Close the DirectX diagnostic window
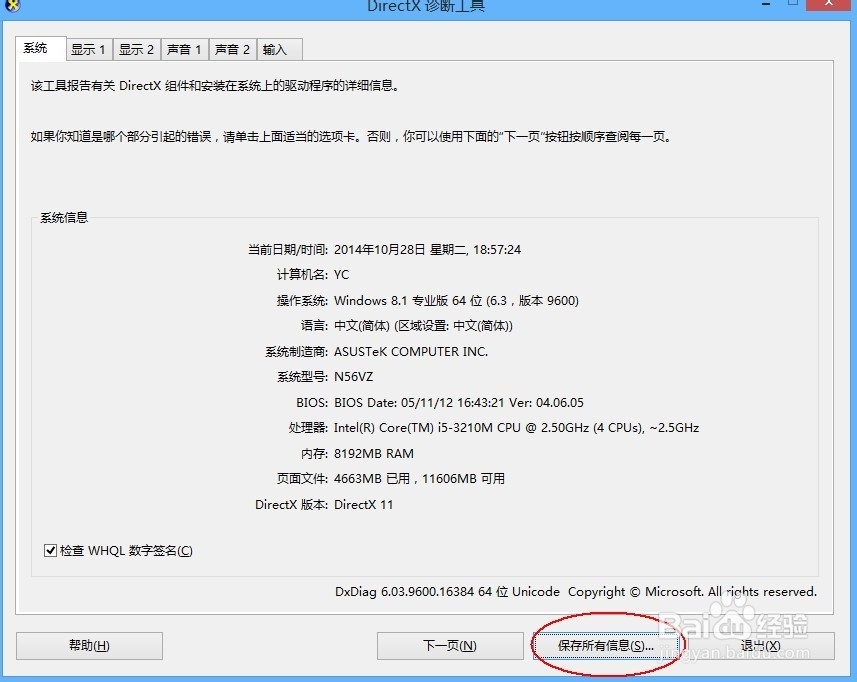 coord(828,3)
